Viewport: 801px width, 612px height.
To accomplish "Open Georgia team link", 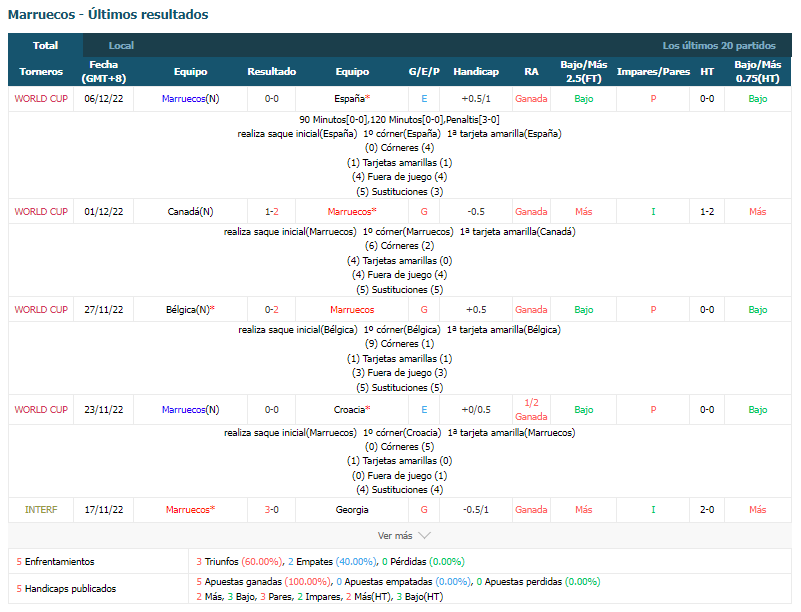I will (x=352, y=510).
